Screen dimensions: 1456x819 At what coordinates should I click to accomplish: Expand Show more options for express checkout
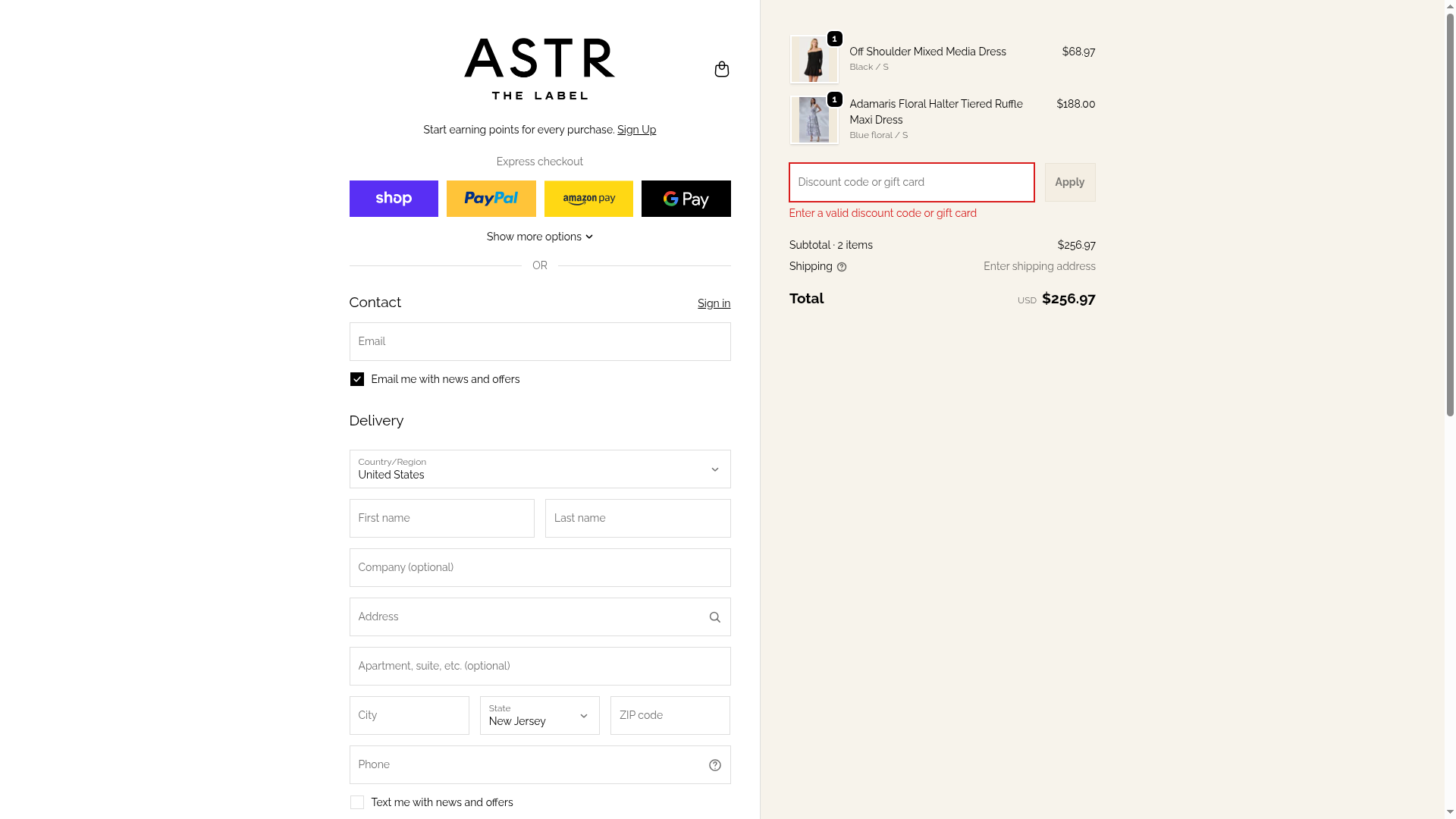tap(539, 237)
